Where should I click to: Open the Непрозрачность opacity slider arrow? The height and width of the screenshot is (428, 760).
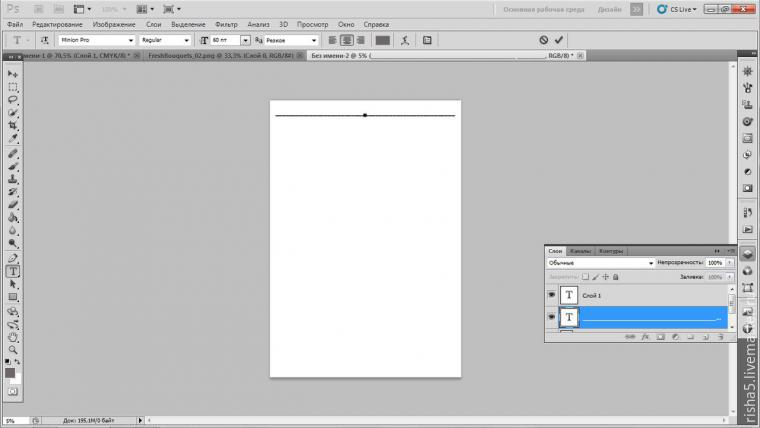click(729, 263)
